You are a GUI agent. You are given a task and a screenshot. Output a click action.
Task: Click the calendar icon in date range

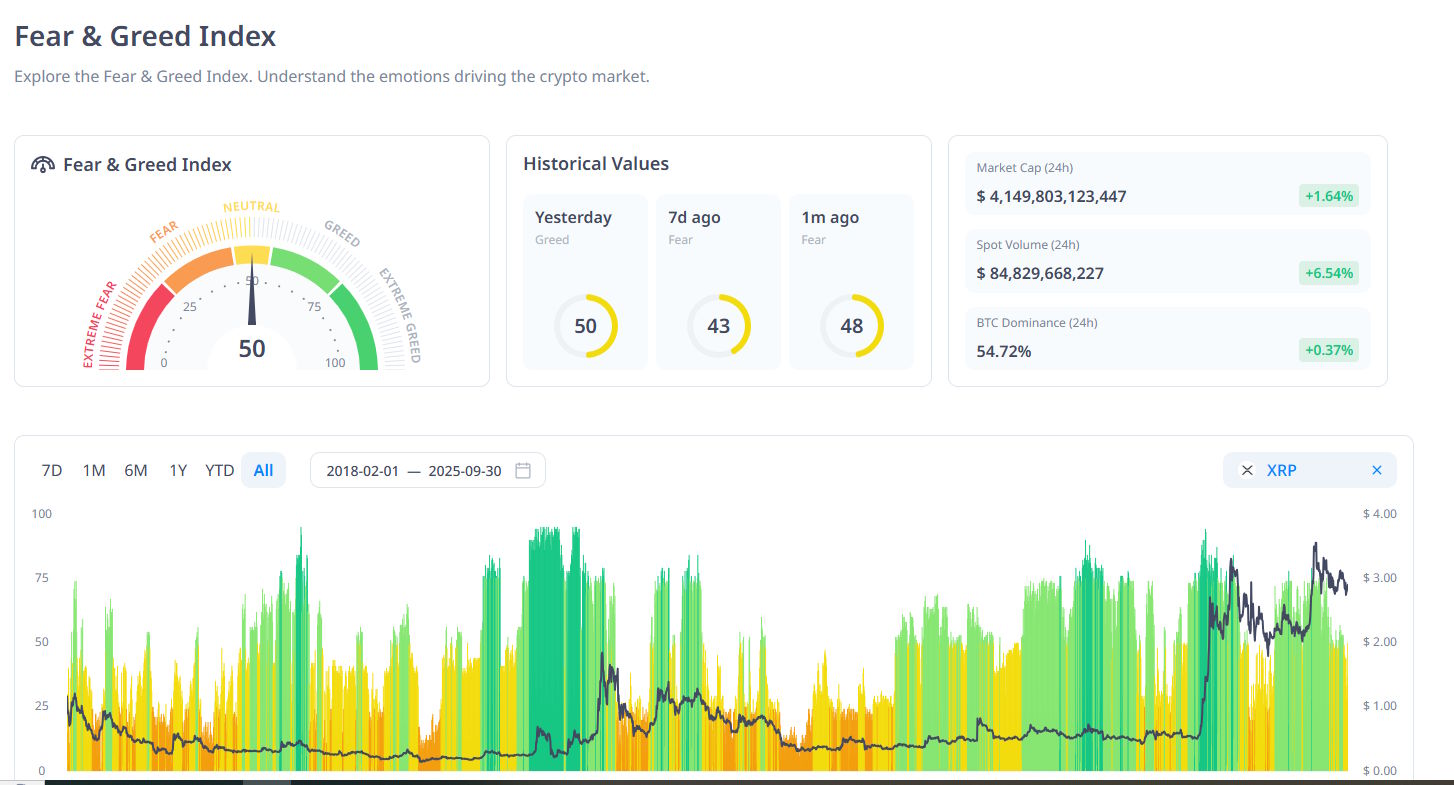tap(522, 470)
